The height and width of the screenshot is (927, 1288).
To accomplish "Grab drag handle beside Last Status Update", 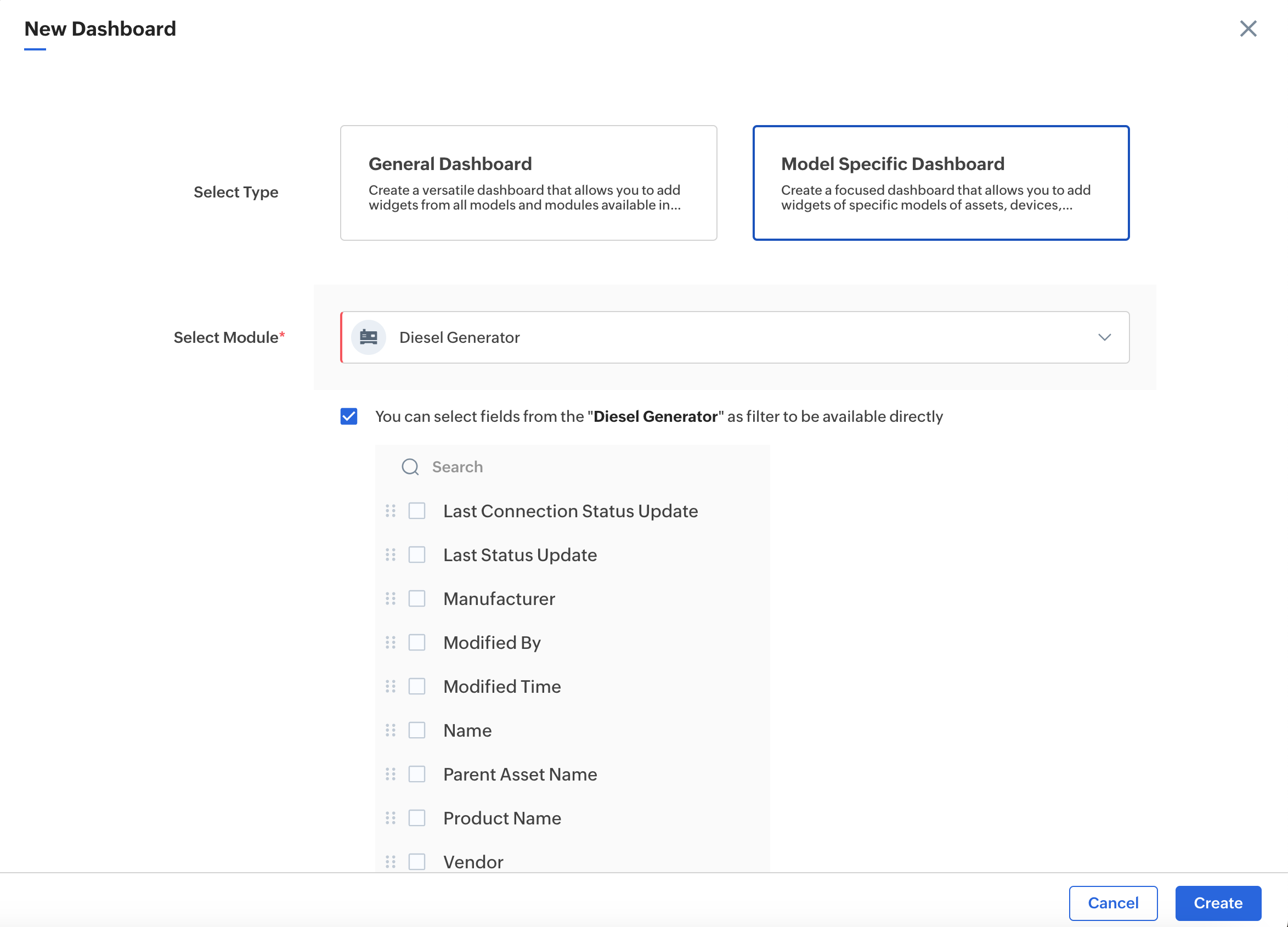I will pos(391,555).
